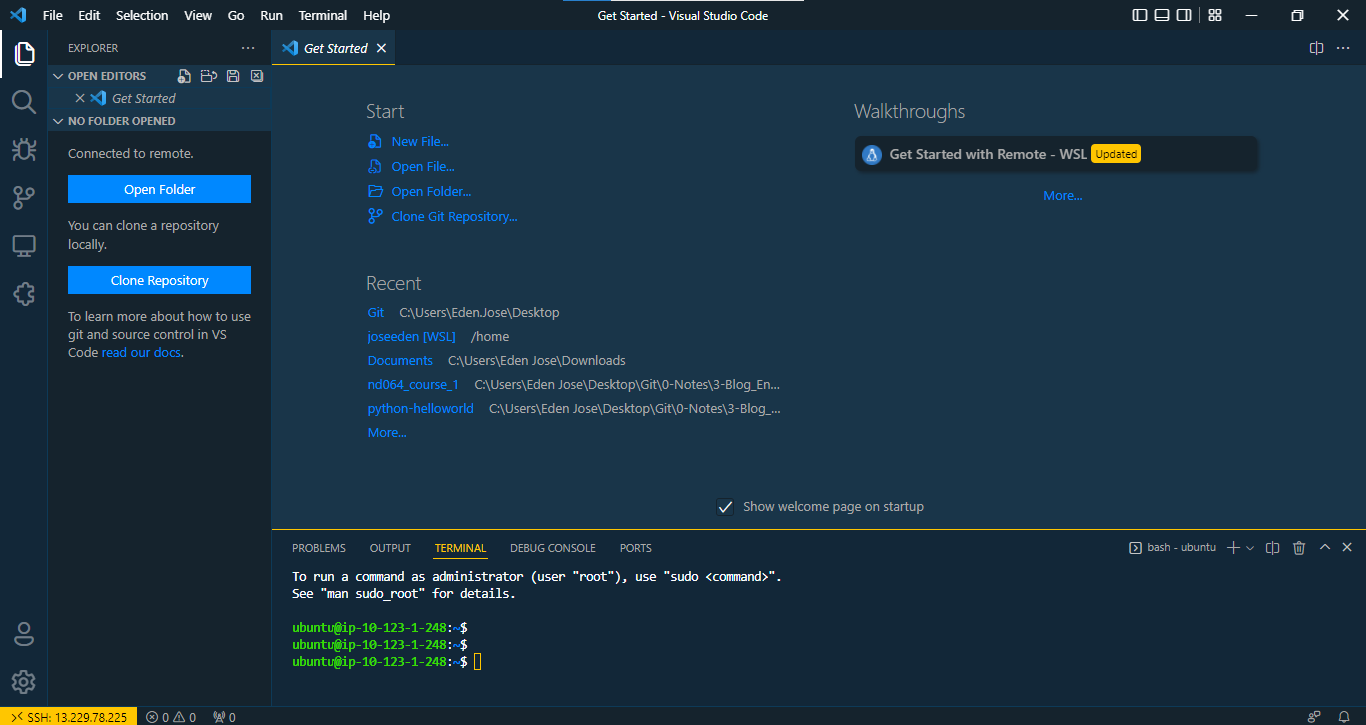Click the SSH remote status indicator
Image resolution: width=1366 pixels, height=725 pixels.
pyautogui.click(x=69, y=717)
